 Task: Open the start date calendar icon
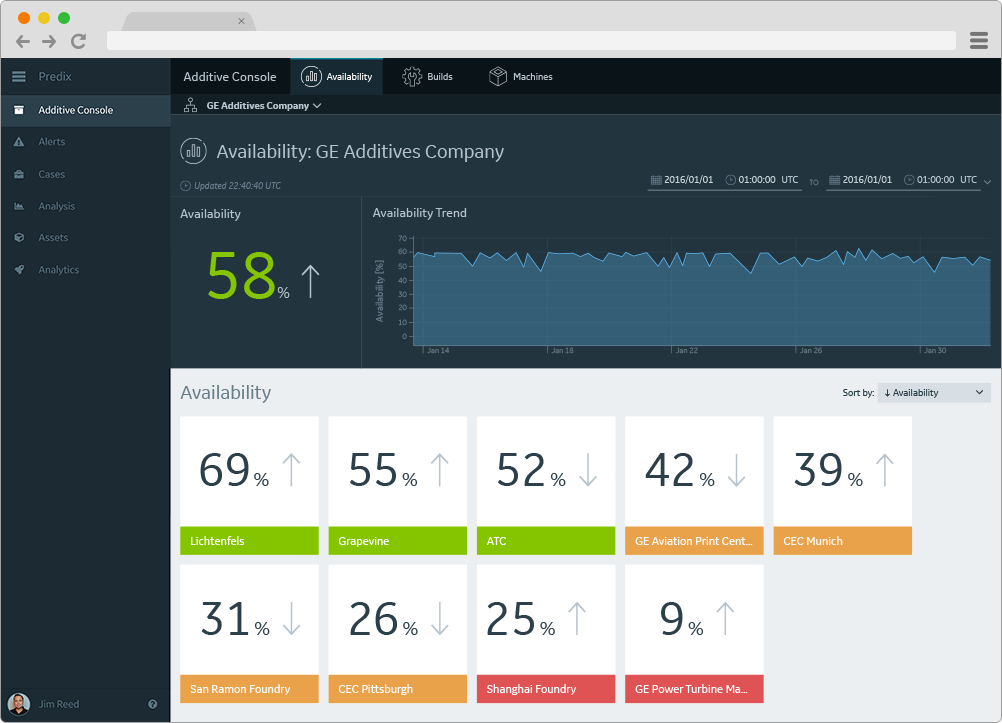click(x=656, y=180)
